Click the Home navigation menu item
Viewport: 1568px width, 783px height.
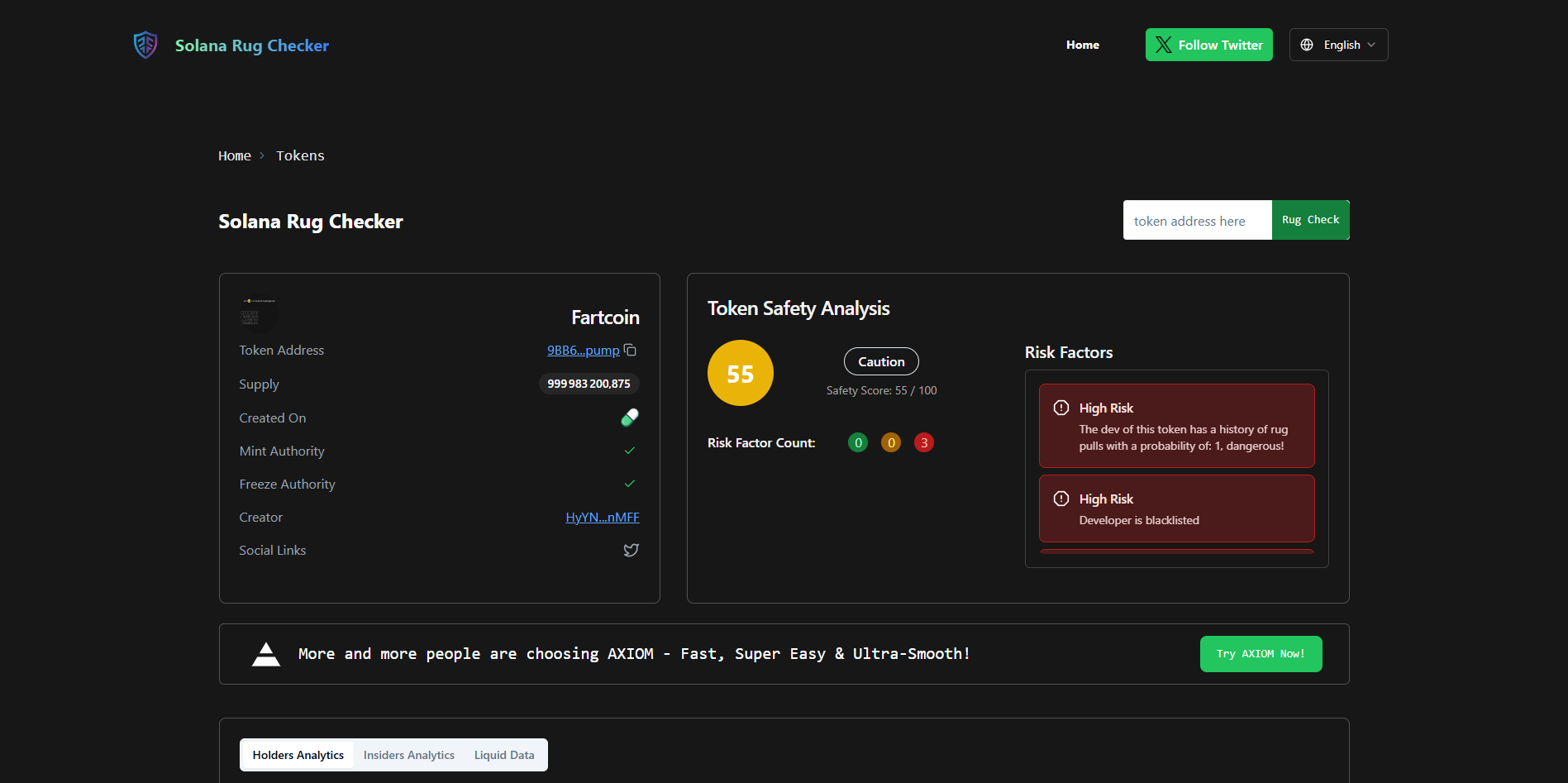point(1082,45)
